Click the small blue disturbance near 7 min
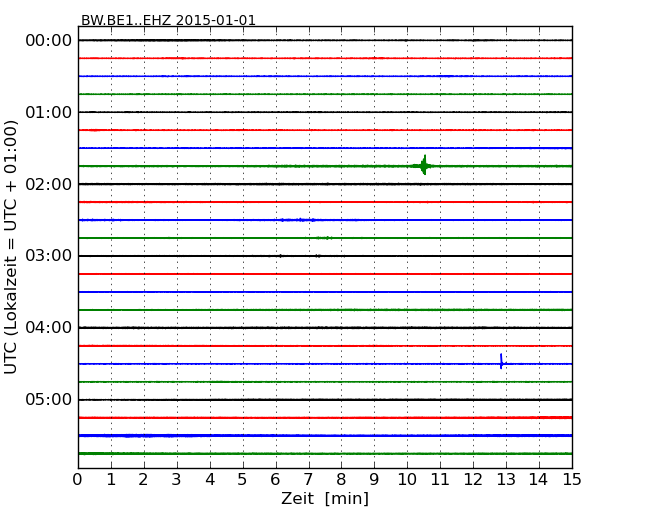650x520 pixels. tap(298, 220)
